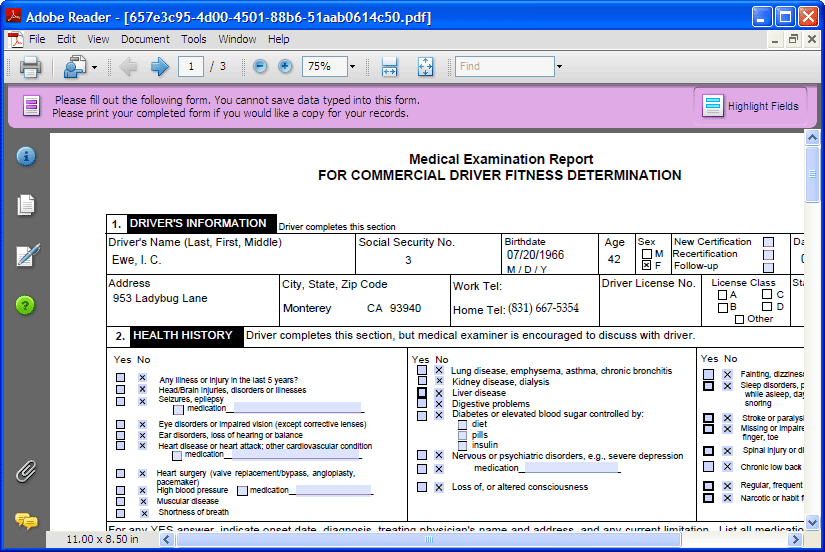The width and height of the screenshot is (825, 552).
Task: Open the Signatures panel icon
Action: 27,255
